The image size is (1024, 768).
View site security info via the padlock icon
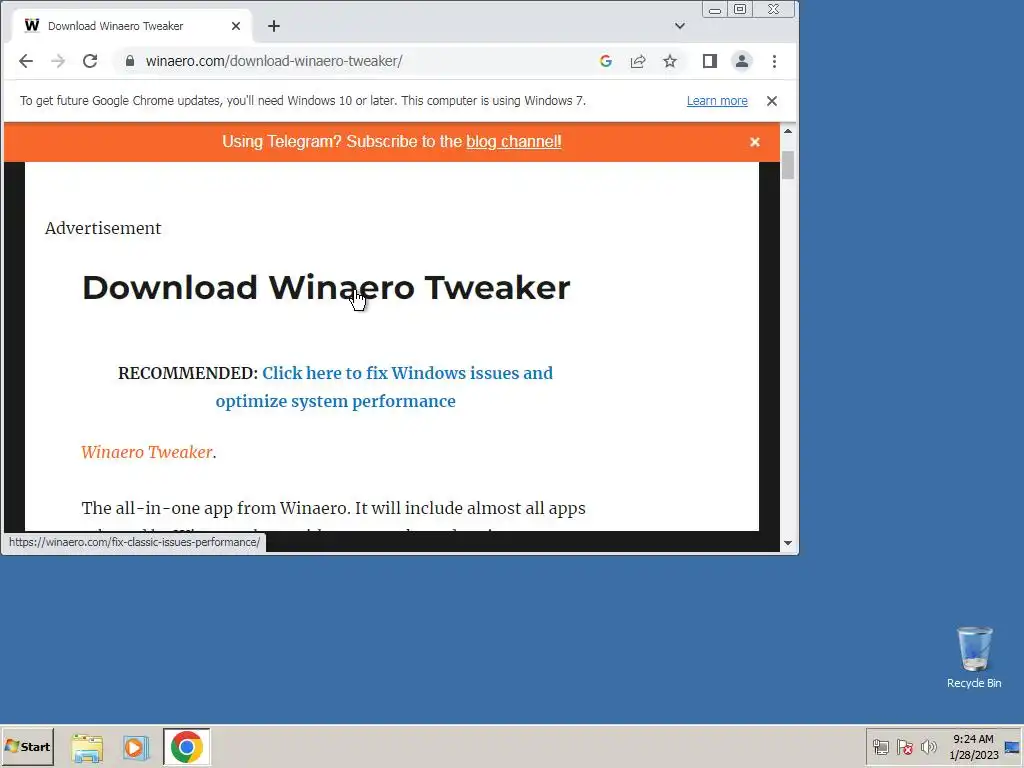[x=130, y=61]
